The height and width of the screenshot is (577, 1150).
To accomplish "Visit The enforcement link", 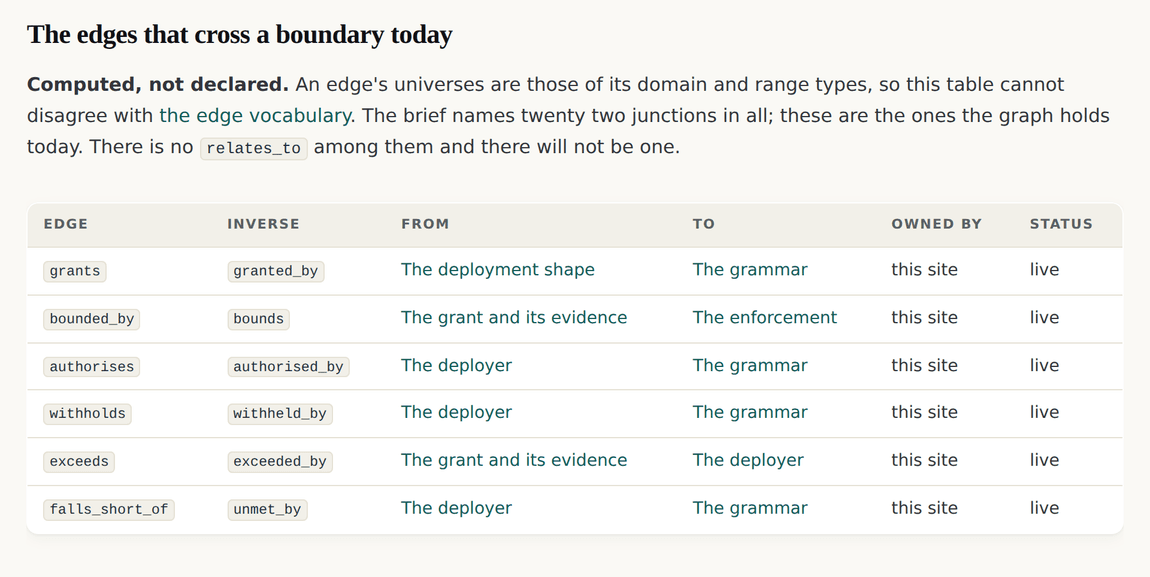I will [x=764, y=317].
